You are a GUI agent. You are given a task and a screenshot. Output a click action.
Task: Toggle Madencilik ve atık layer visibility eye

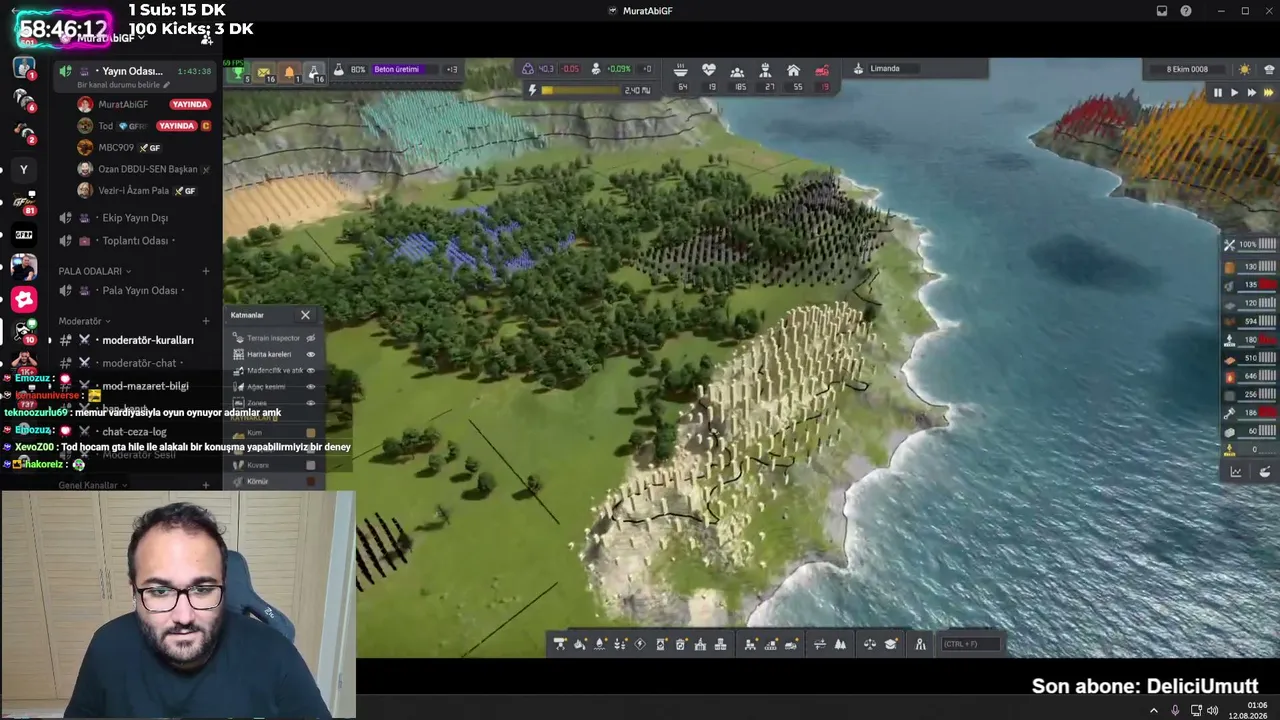[x=310, y=370]
